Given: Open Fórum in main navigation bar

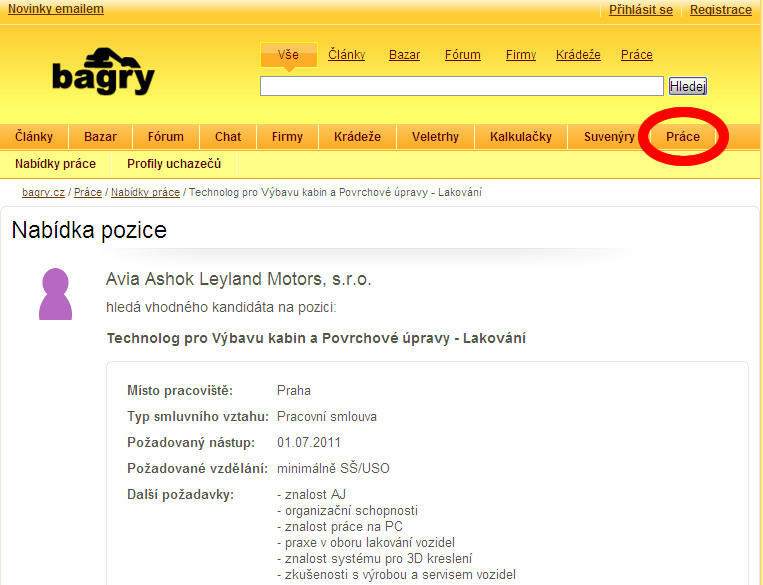Looking at the screenshot, I should [166, 137].
